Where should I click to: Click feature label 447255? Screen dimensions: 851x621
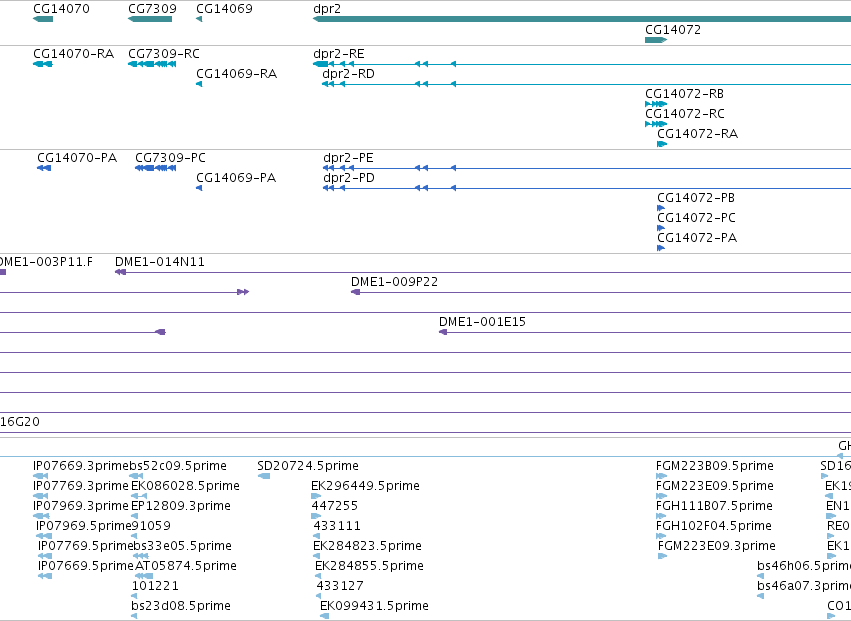335,506
